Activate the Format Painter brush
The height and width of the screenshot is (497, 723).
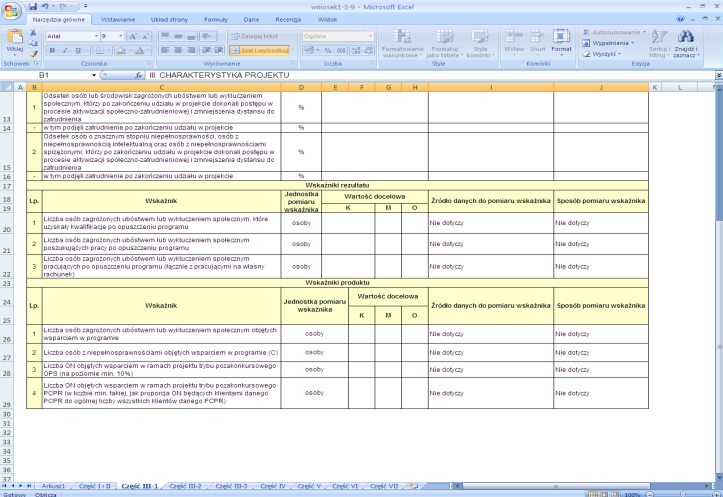pyautogui.click(x=33, y=54)
